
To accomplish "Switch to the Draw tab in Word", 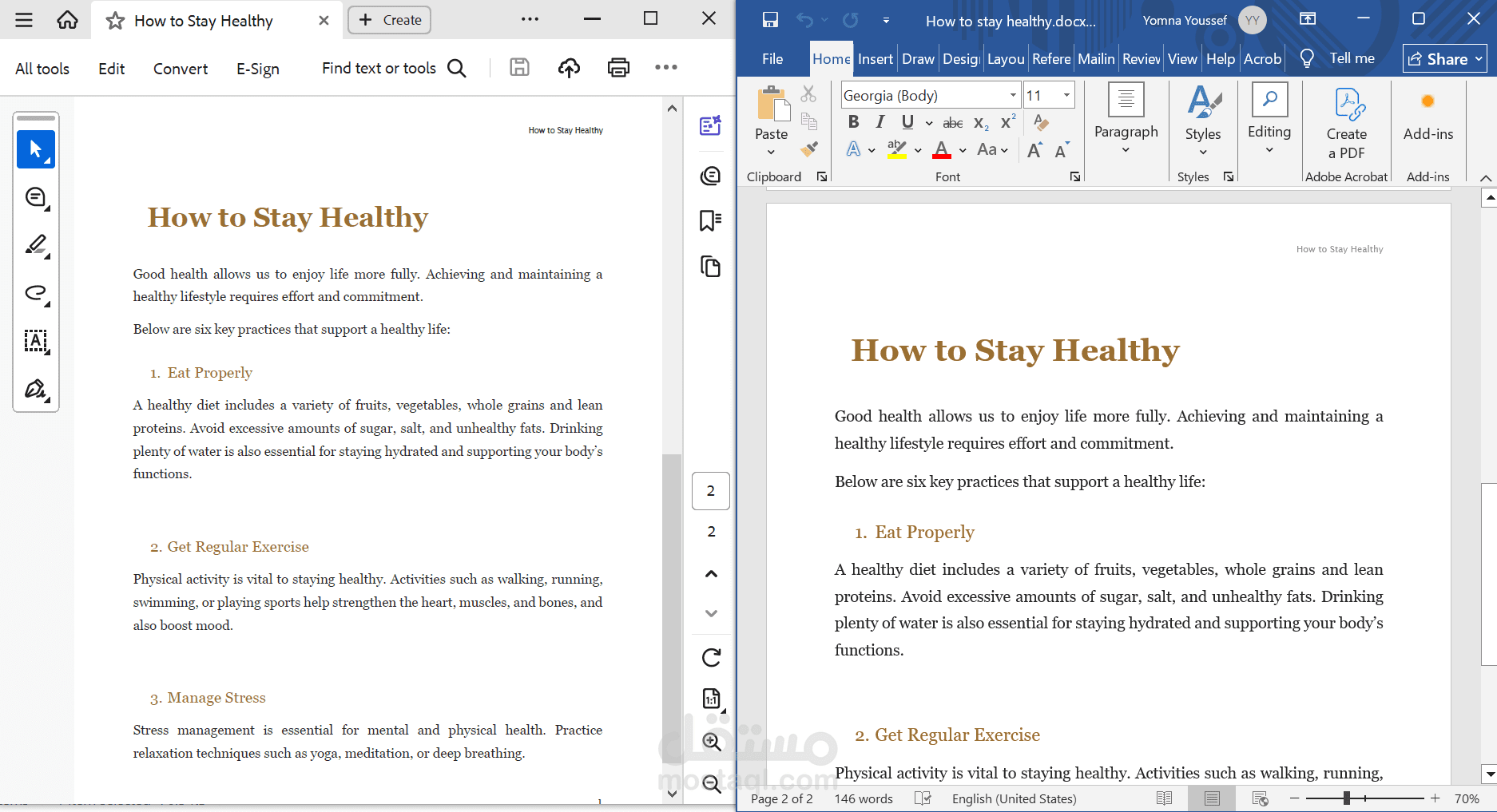I will click(918, 59).
